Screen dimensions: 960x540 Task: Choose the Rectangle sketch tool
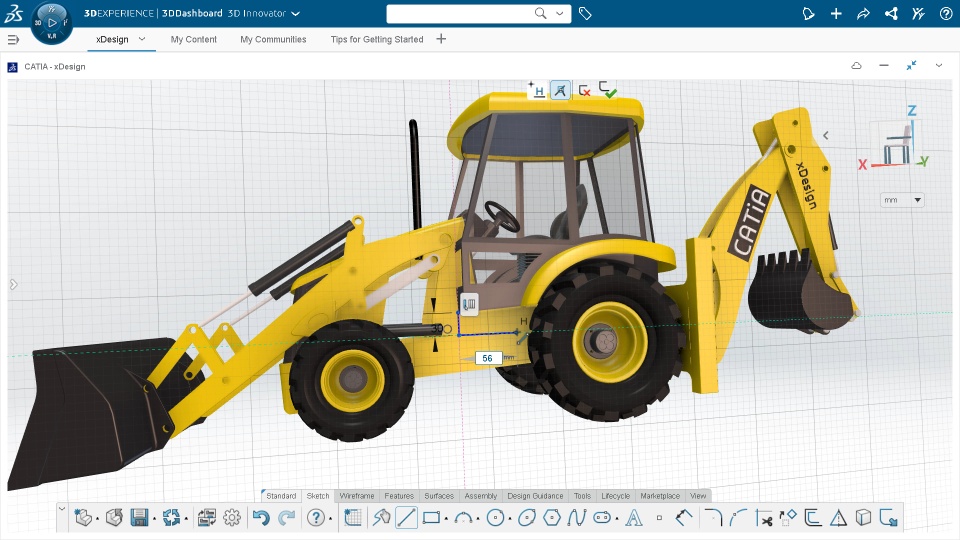click(x=431, y=518)
